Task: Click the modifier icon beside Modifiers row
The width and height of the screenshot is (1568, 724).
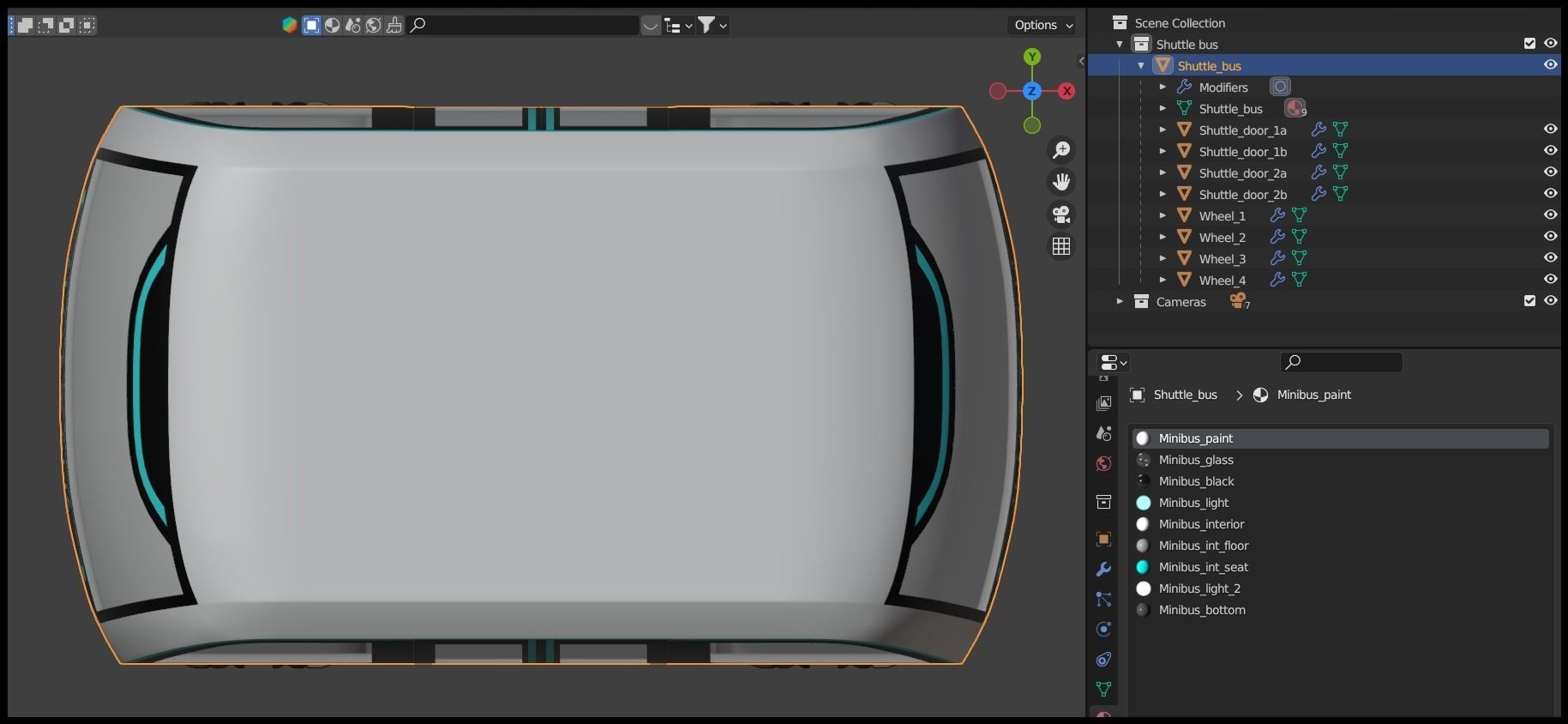Action: (1280, 87)
